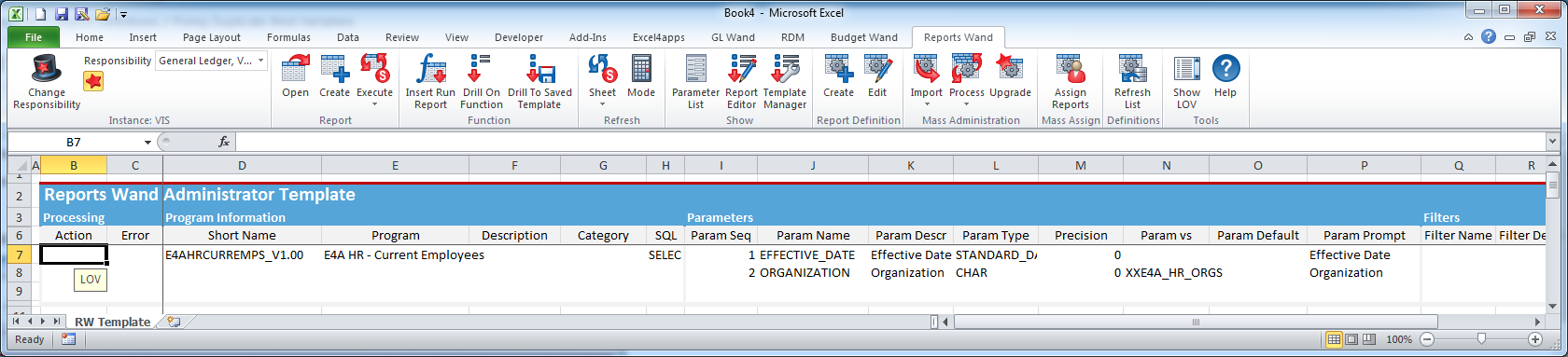
Task: Expand the Execute button dropdown arrow
Action: coord(374,103)
